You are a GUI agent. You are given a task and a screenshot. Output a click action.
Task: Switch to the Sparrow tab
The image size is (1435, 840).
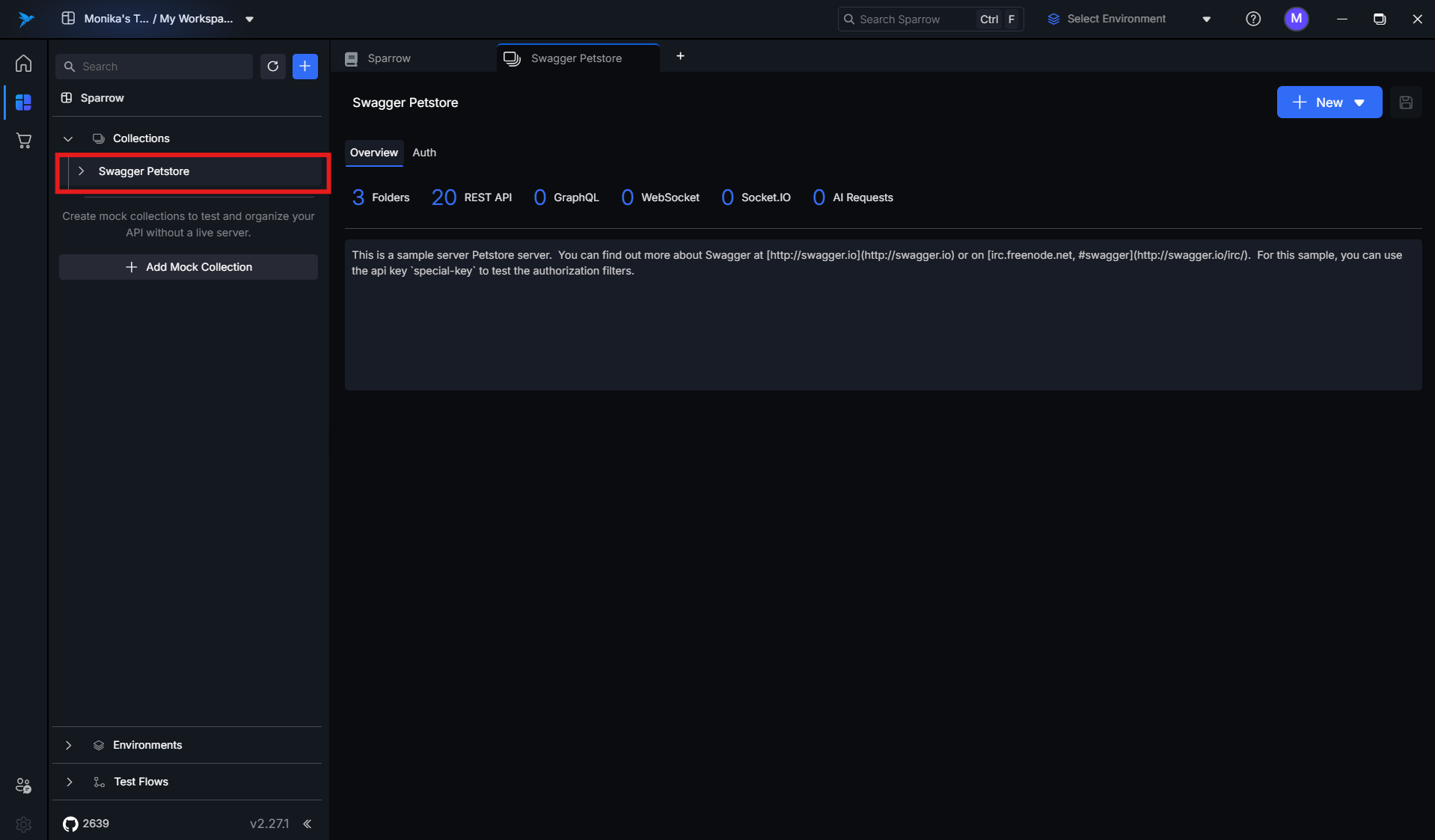click(x=414, y=58)
